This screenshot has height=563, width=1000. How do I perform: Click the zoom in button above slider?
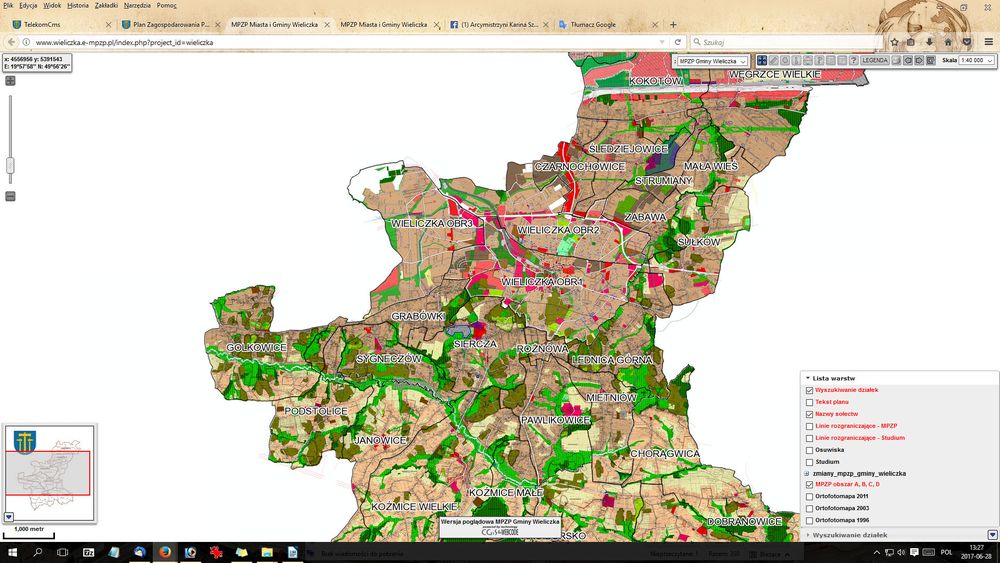[10, 81]
